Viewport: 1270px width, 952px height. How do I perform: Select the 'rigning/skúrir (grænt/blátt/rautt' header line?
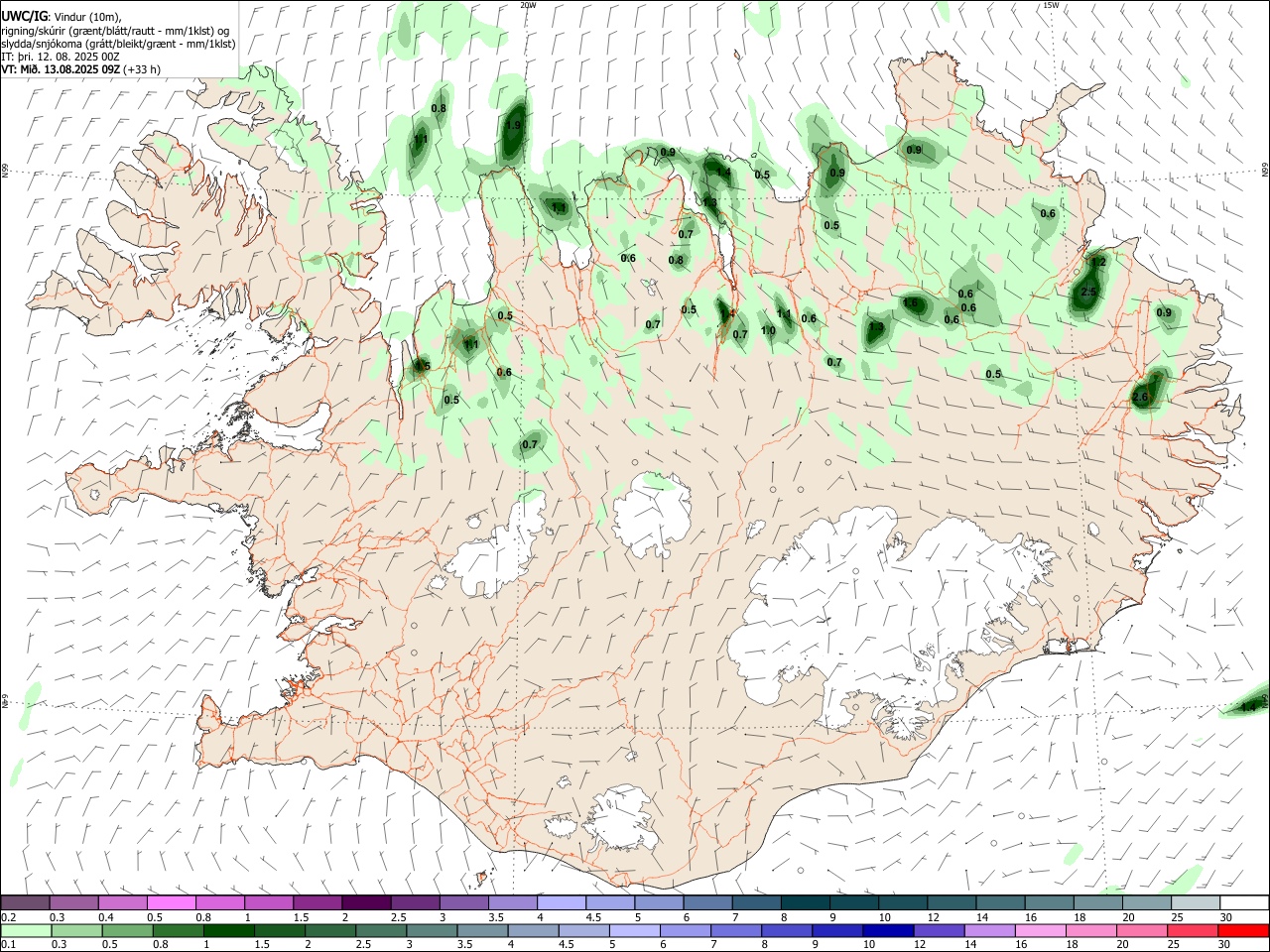[117, 30]
